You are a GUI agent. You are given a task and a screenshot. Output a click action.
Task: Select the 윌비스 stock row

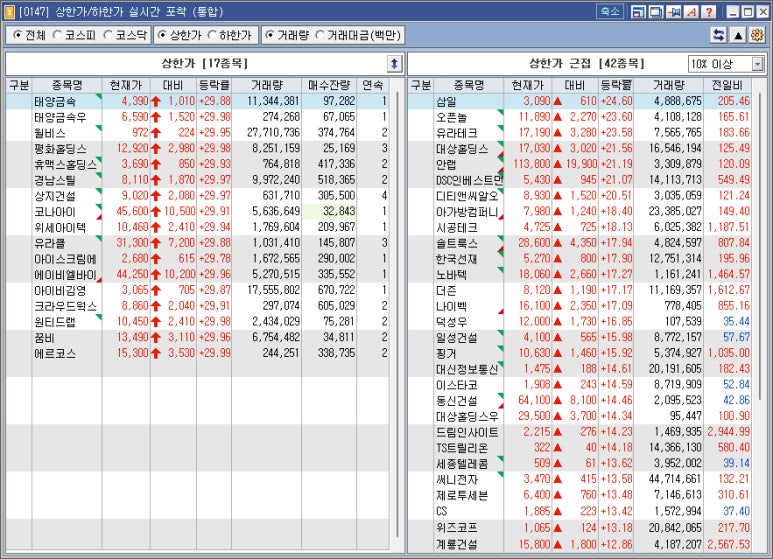point(197,133)
